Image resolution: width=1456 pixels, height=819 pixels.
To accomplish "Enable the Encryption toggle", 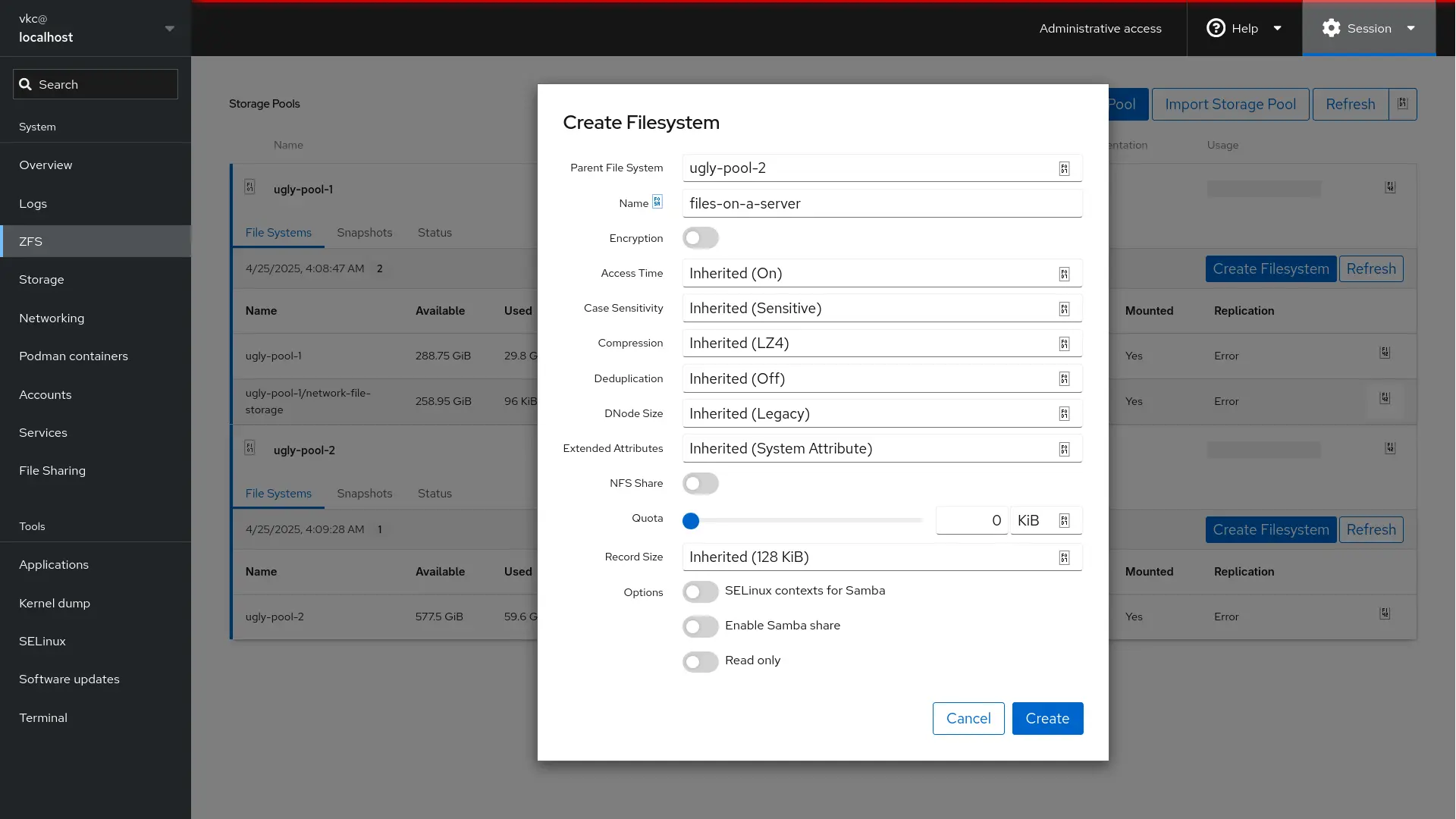I will (x=700, y=237).
